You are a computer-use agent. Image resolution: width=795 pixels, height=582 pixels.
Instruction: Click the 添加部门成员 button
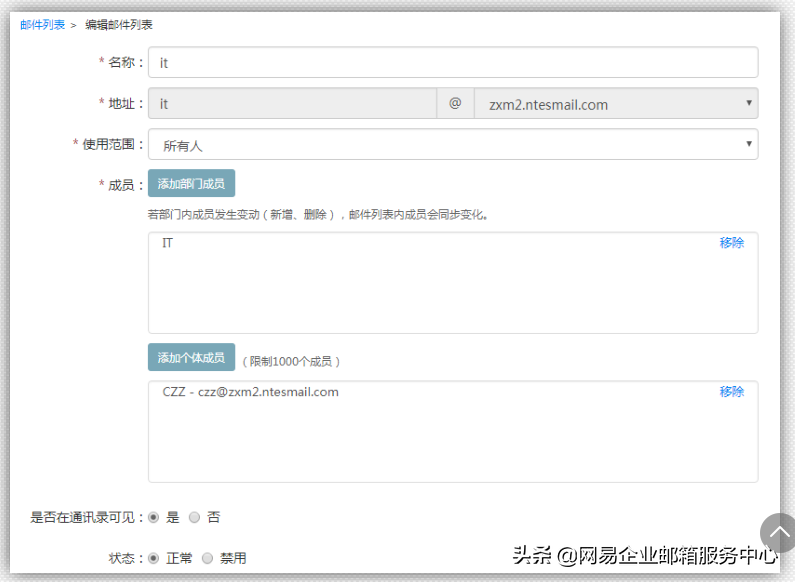coord(191,183)
